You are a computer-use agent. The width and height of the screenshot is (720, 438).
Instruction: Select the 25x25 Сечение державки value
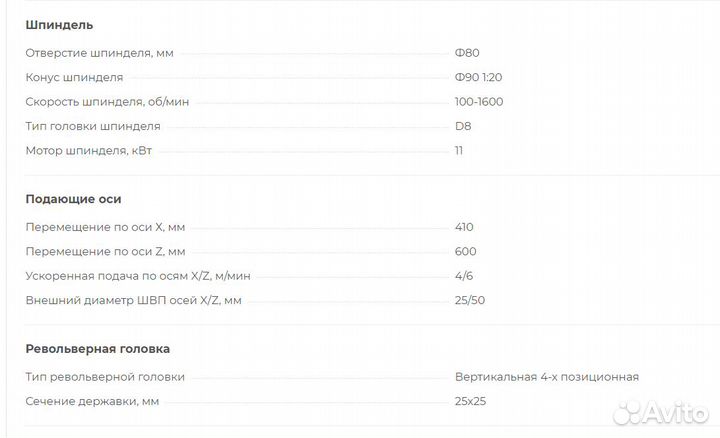[x=471, y=402]
